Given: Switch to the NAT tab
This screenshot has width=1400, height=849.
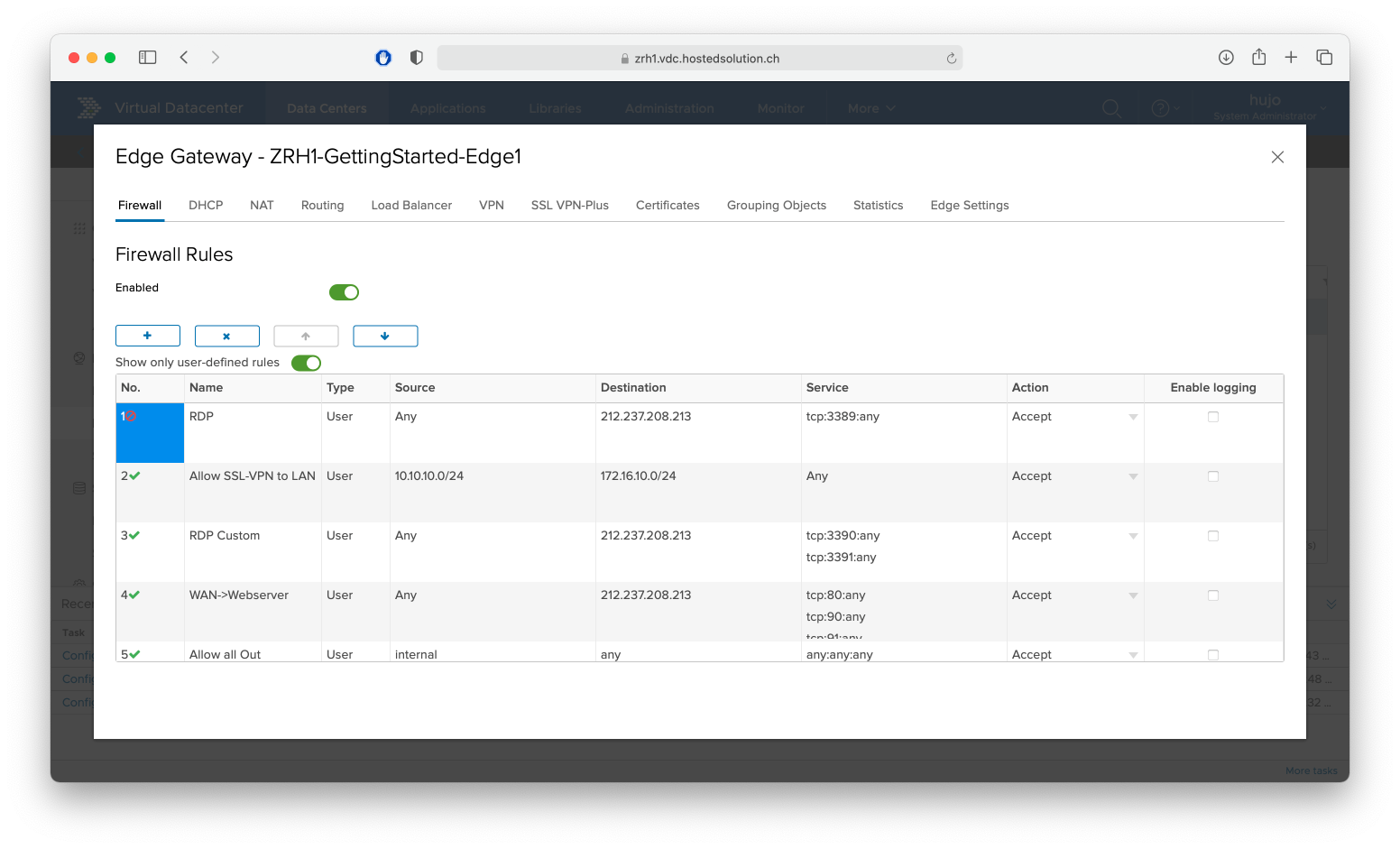Looking at the screenshot, I should 262,205.
